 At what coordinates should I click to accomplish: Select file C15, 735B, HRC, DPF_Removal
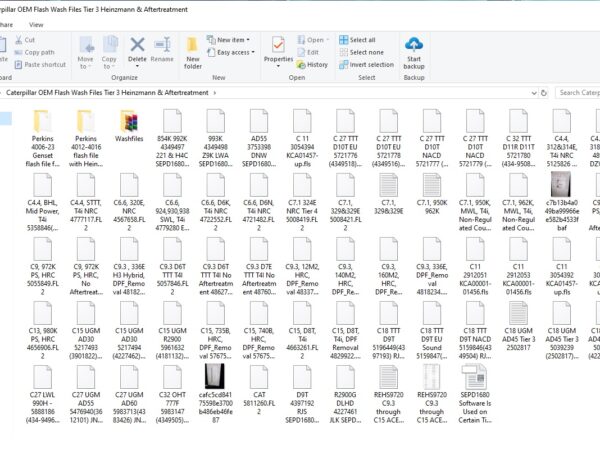[215, 330]
